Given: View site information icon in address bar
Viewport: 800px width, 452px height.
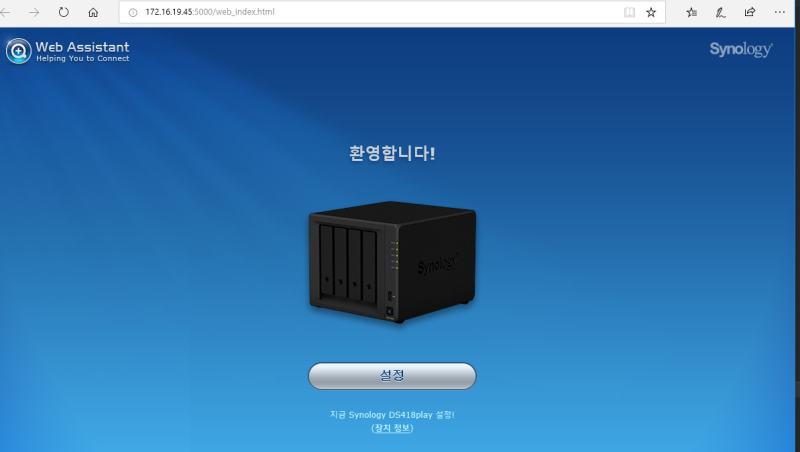Looking at the screenshot, I should click(133, 12).
